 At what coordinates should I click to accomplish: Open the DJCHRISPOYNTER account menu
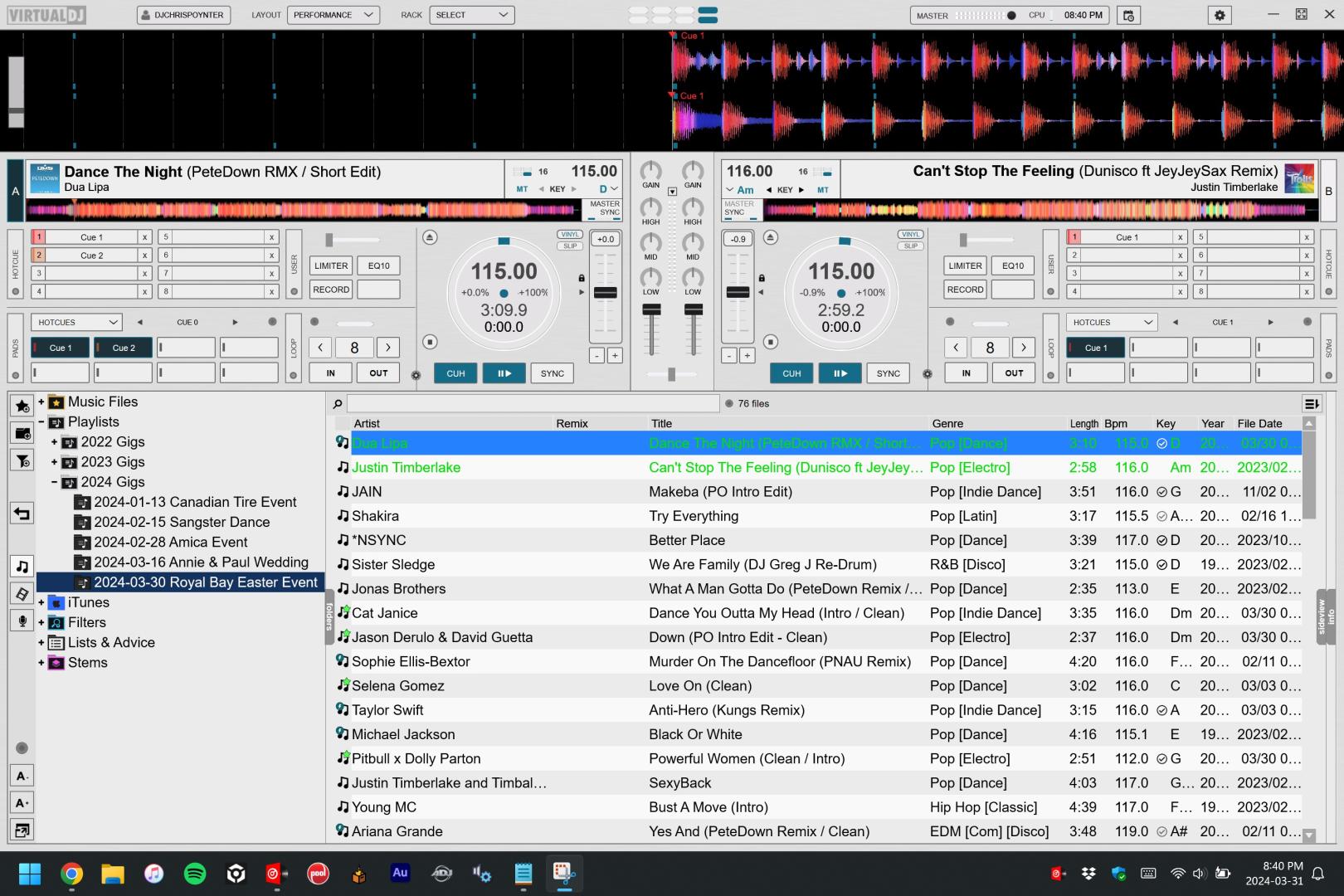point(183,15)
